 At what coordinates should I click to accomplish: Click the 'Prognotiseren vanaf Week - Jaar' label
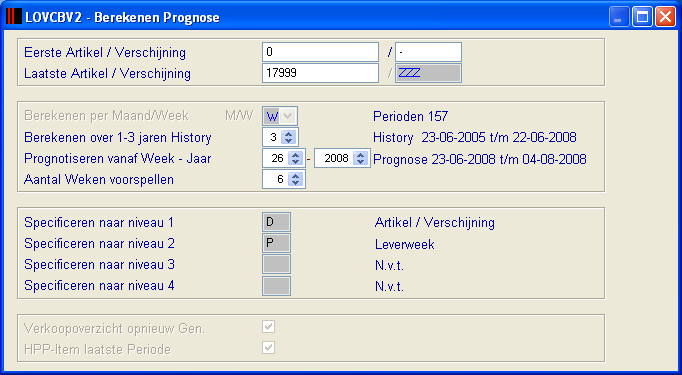[x=117, y=159]
